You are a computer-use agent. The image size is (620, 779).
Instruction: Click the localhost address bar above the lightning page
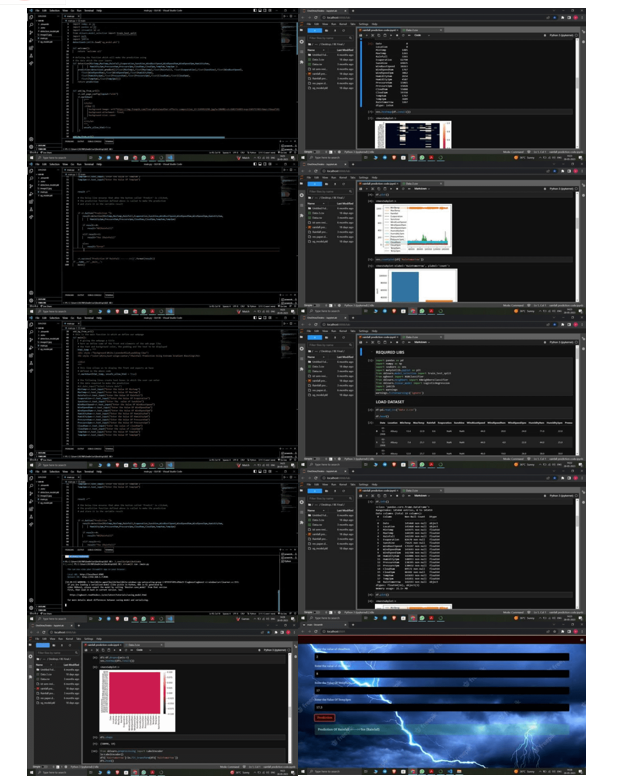(x=432, y=631)
